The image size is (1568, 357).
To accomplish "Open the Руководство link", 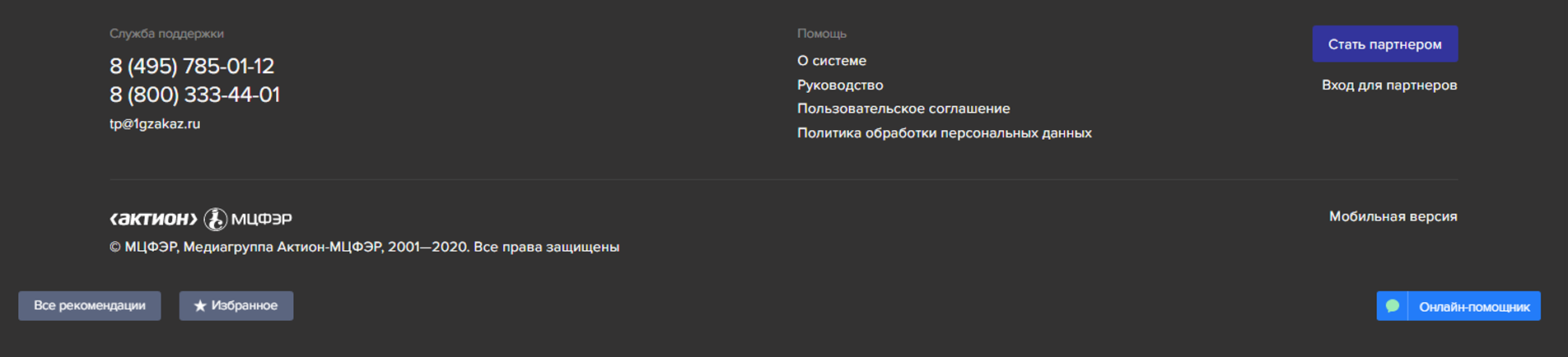I will tap(840, 85).
